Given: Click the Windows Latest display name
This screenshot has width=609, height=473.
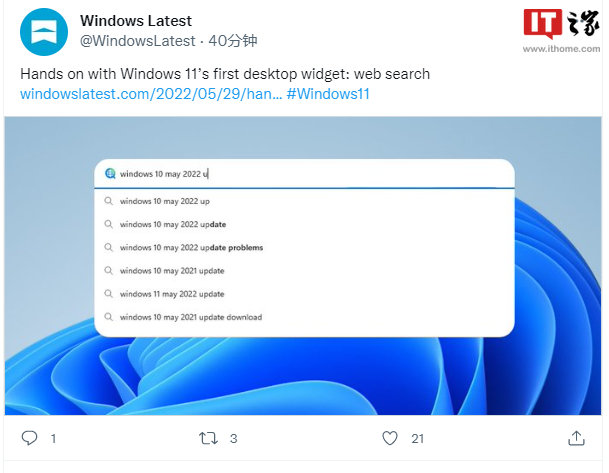Looking at the screenshot, I should coord(136,20).
